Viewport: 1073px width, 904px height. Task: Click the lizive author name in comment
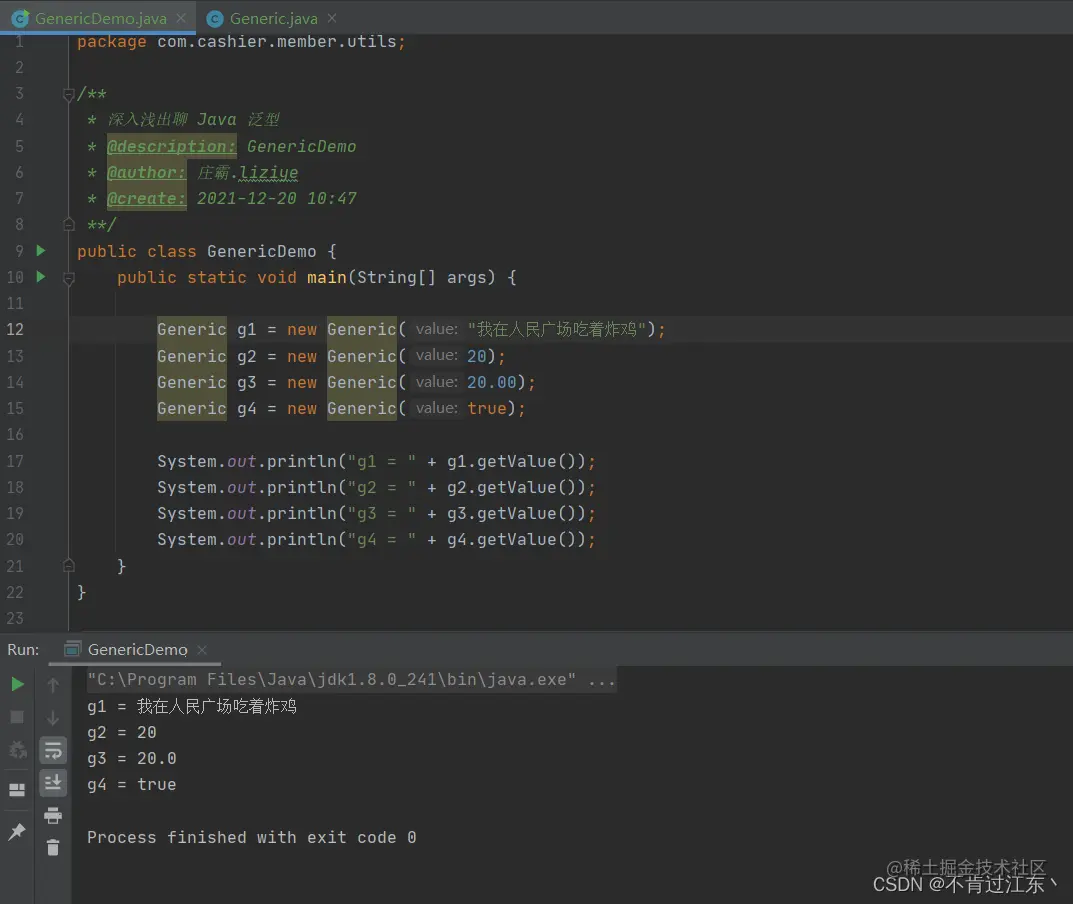[269, 172]
